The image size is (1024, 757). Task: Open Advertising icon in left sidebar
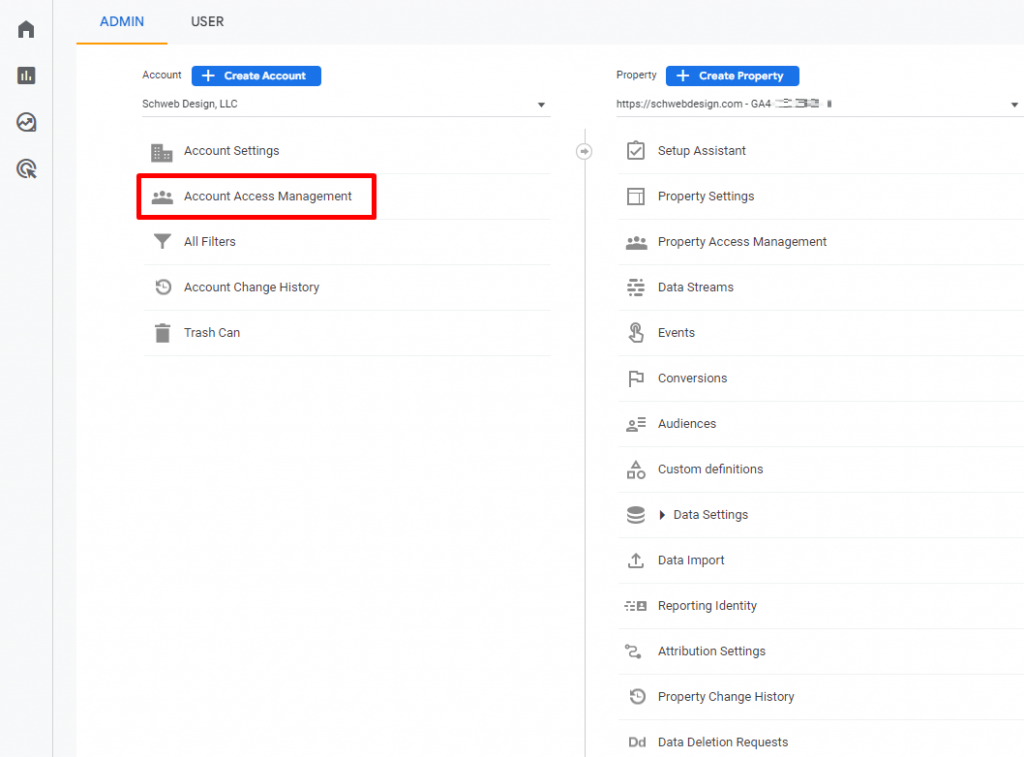(x=26, y=168)
